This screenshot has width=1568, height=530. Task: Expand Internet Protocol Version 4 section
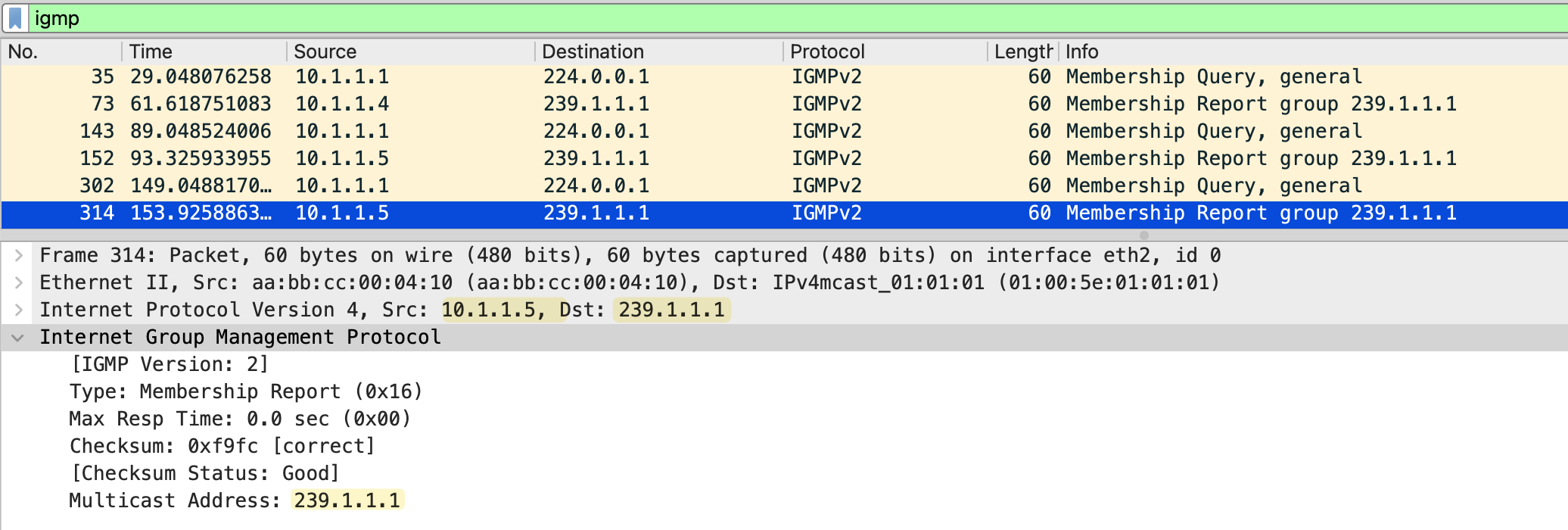tap(19, 310)
